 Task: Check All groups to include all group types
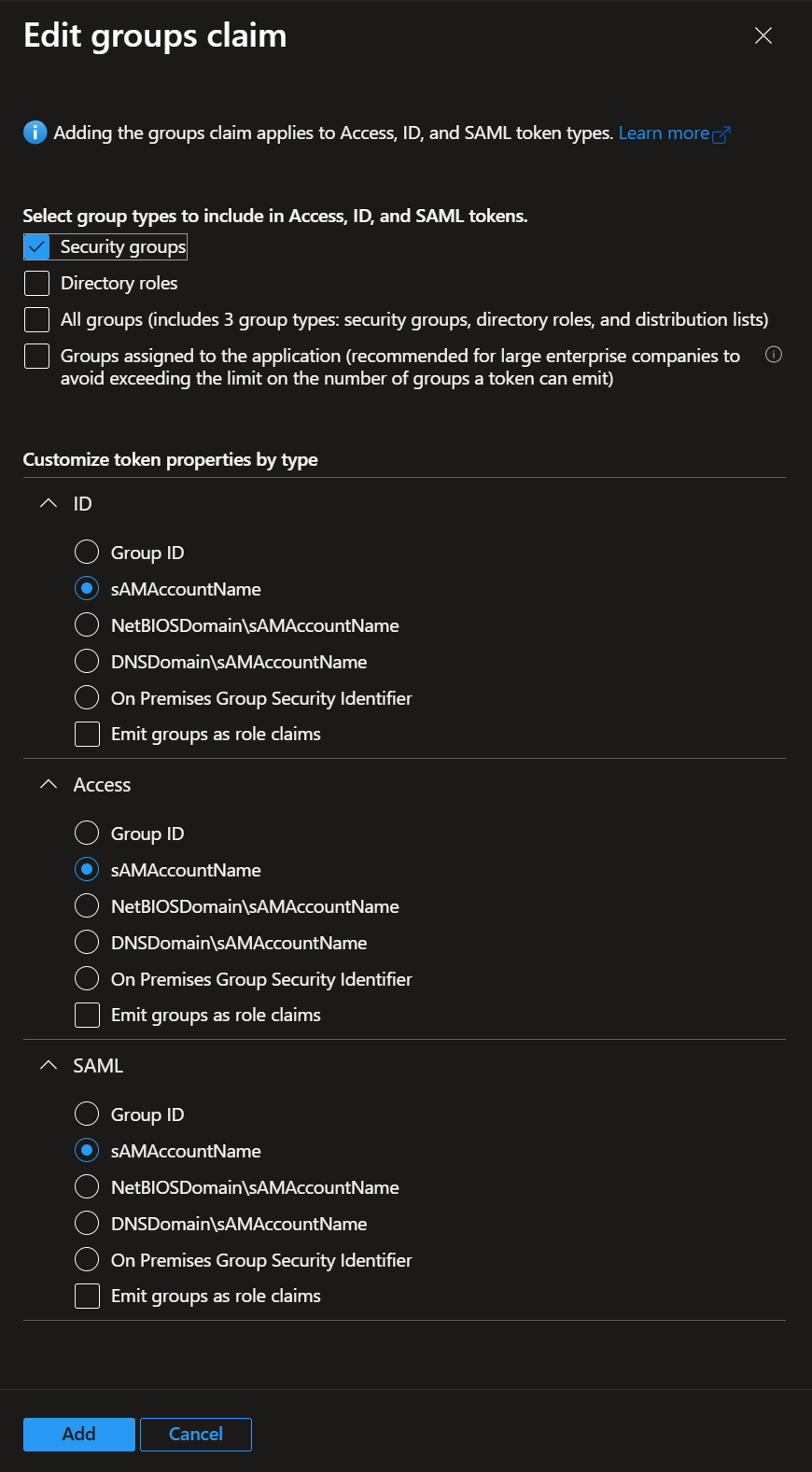click(x=36, y=319)
